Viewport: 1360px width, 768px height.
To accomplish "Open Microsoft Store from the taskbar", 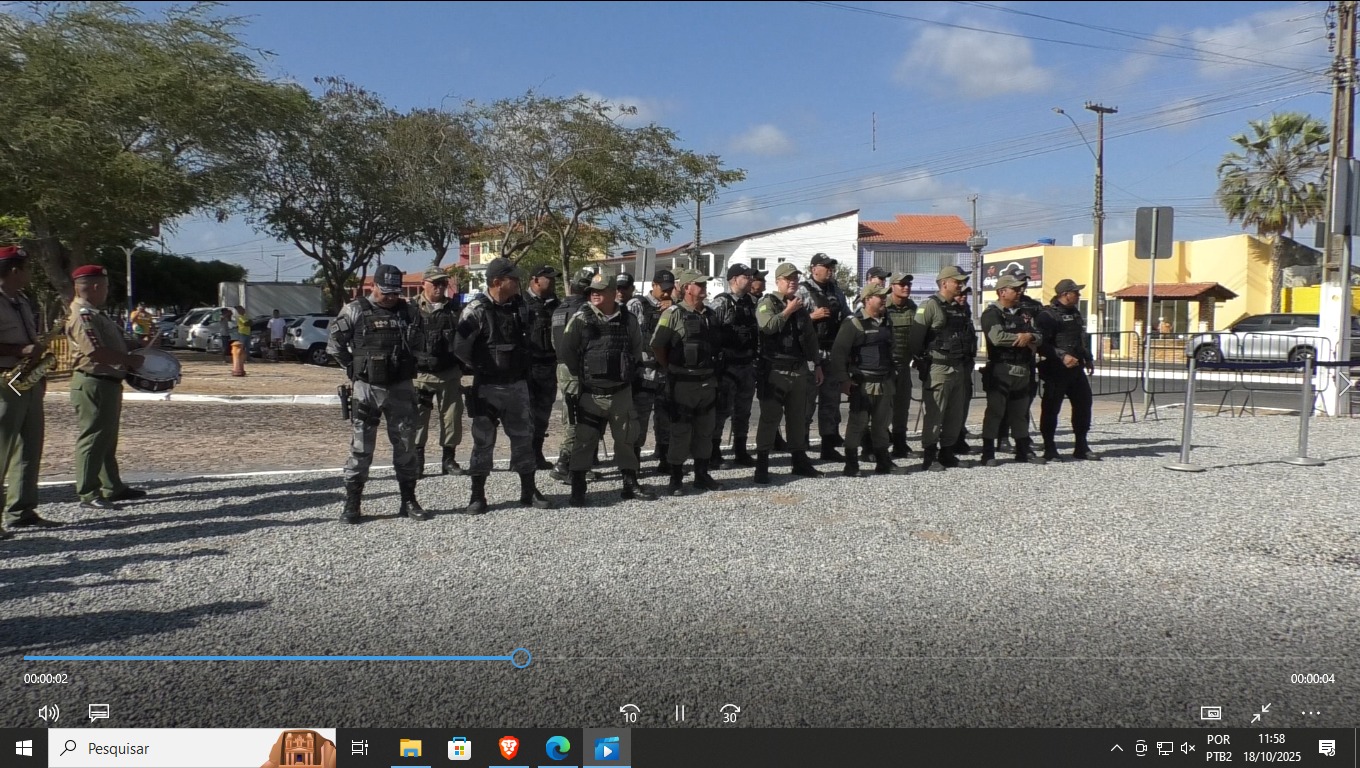I will pos(459,748).
